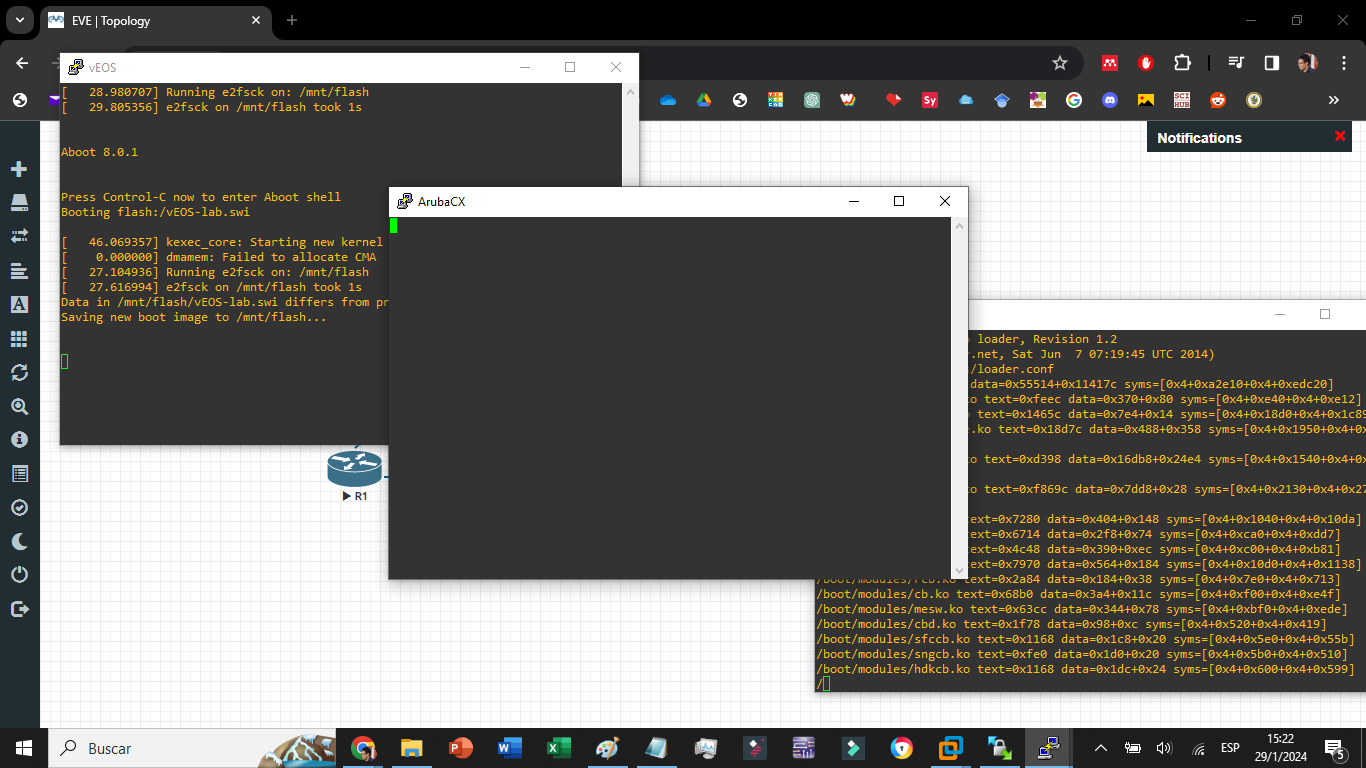Open the red hand ad-blocker extension icon

tap(1146, 63)
